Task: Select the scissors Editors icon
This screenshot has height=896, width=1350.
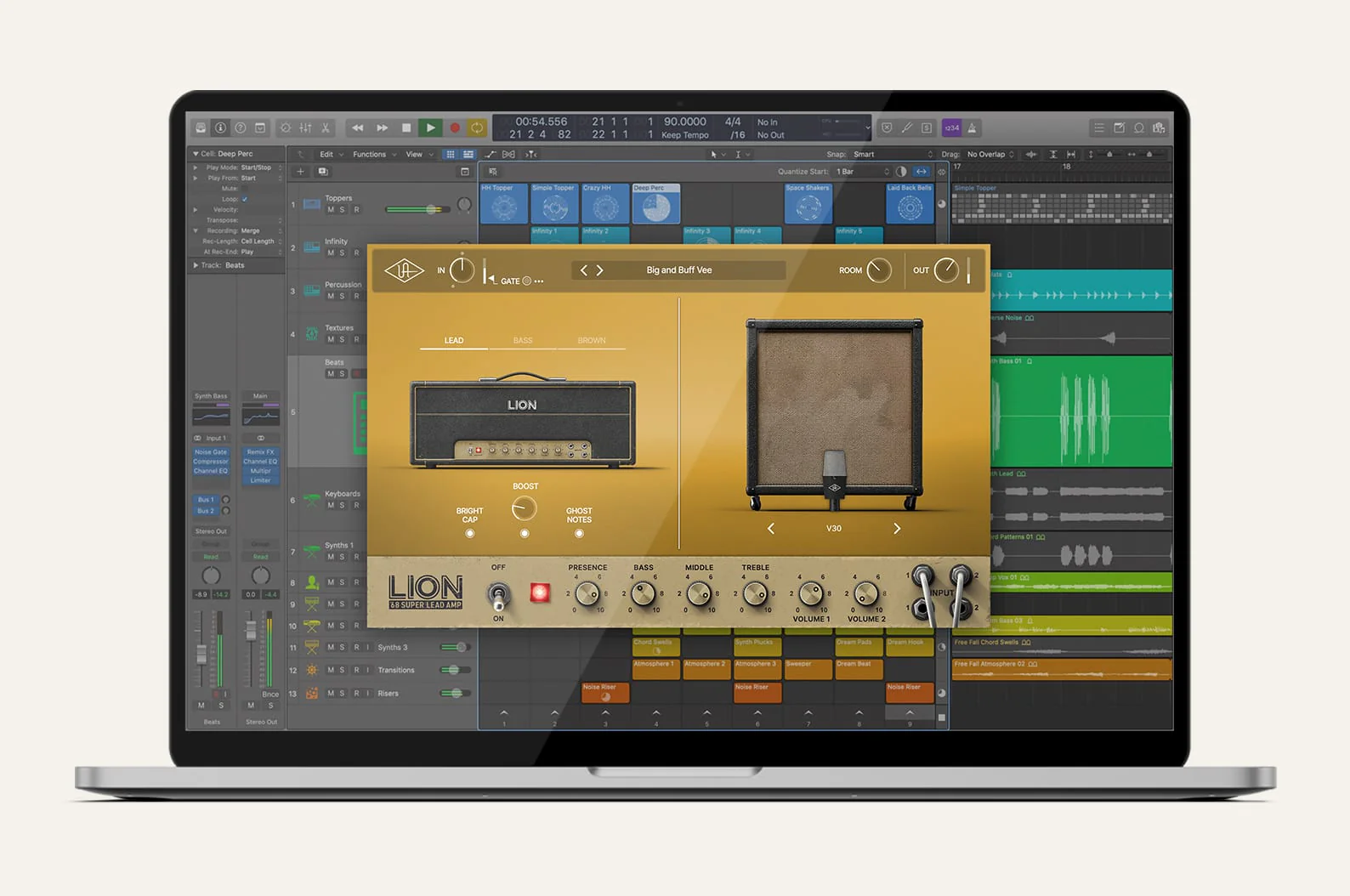Action: (x=325, y=128)
